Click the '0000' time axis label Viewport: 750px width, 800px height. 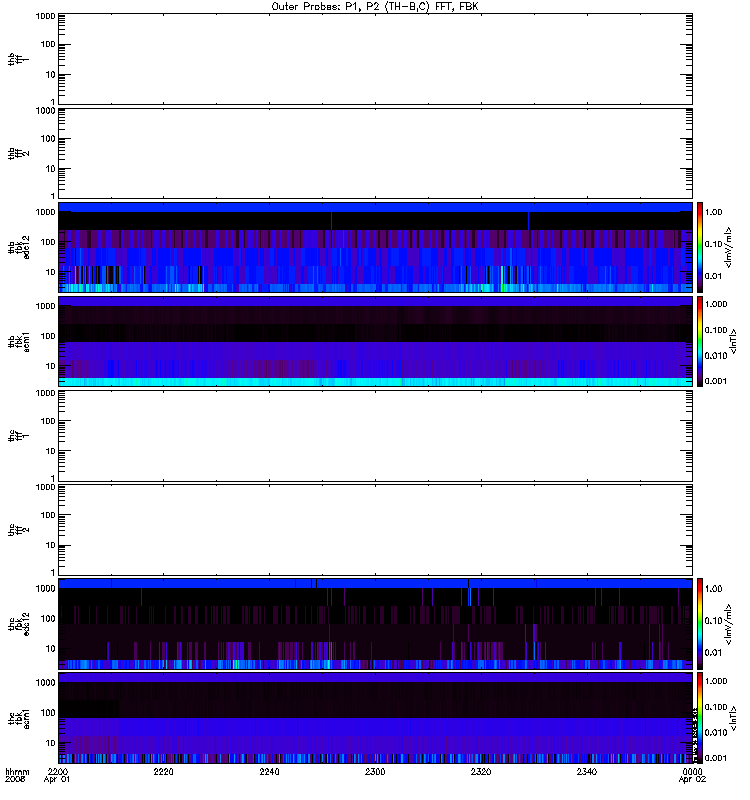click(x=692, y=771)
